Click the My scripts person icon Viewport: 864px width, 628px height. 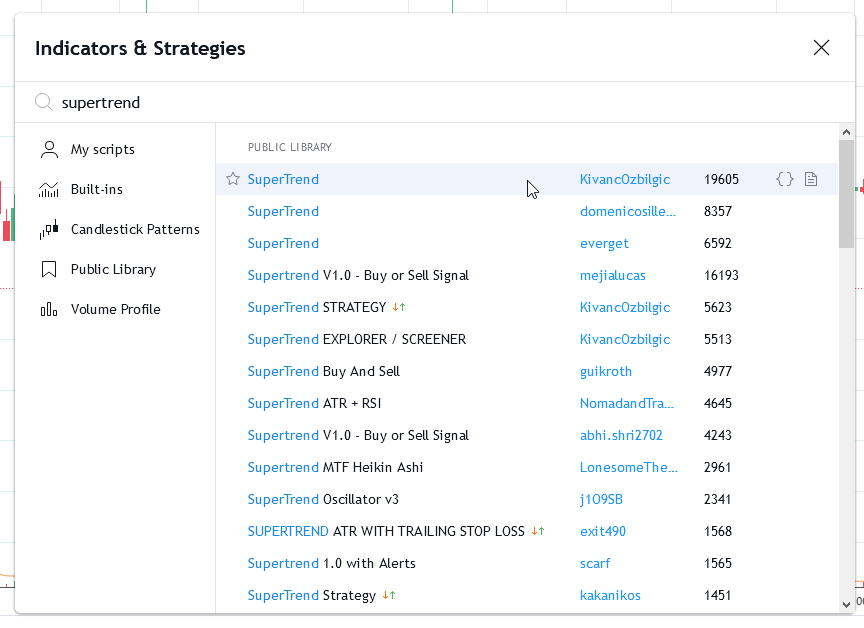49,149
